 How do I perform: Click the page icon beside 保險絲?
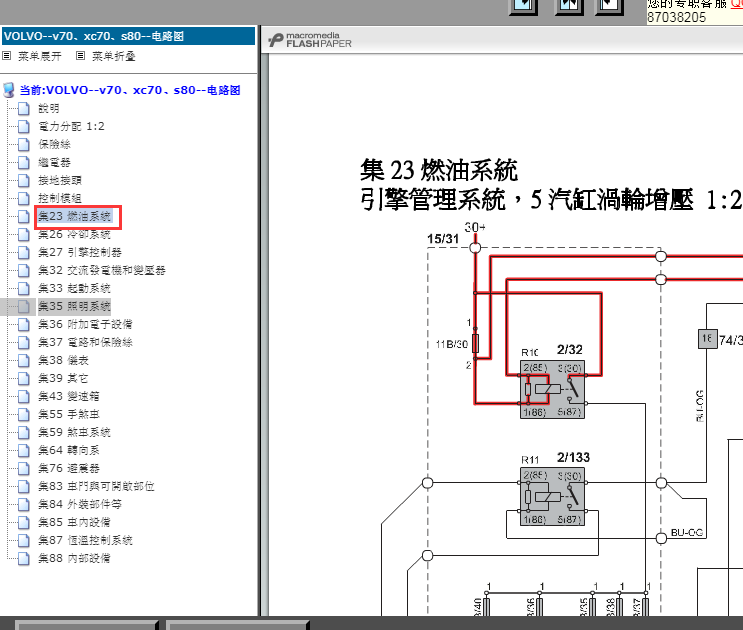(x=24, y=144)
